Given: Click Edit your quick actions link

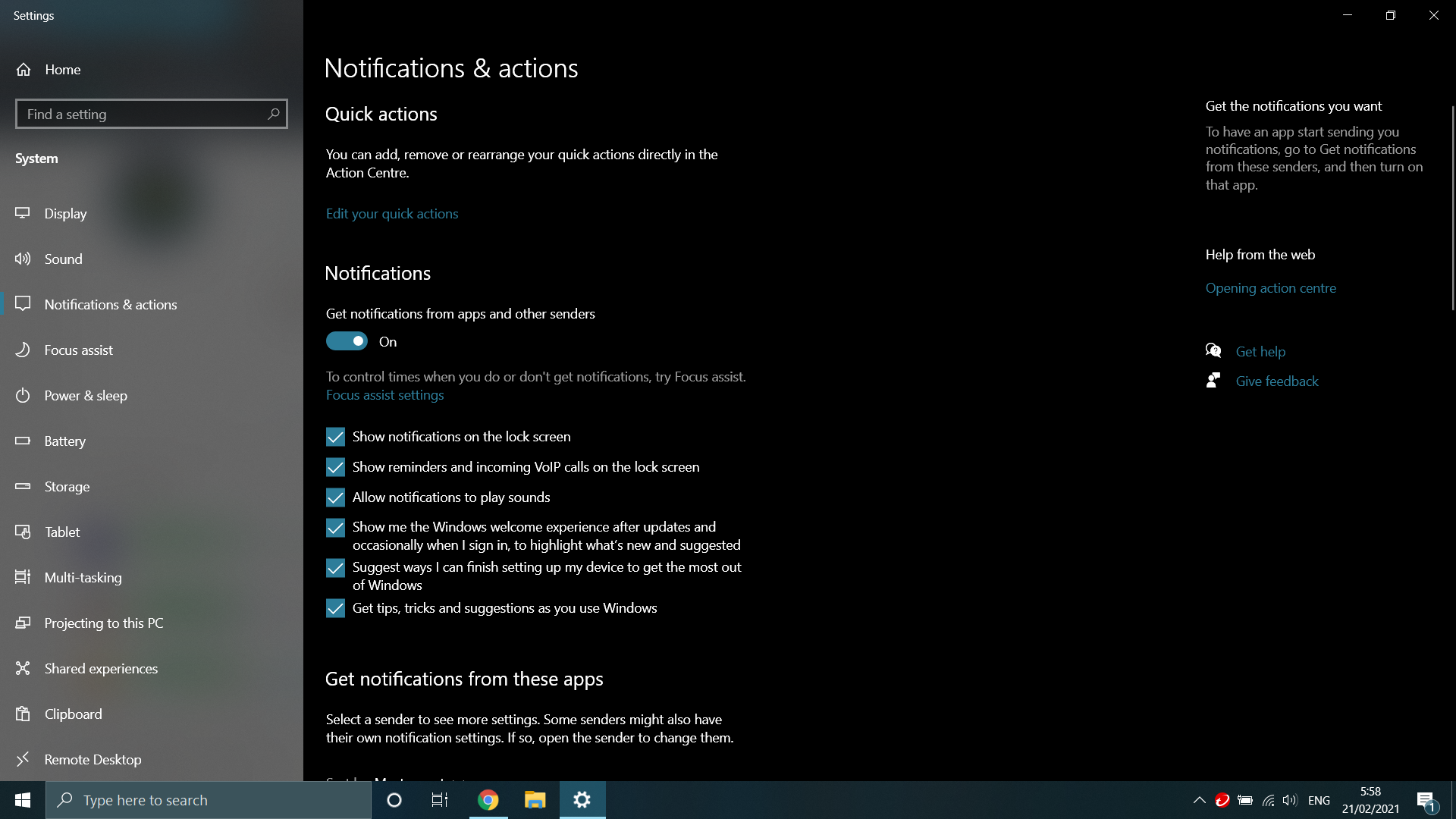Looking at the screenshot, I should pyautogui.click(x=392, y=214).
